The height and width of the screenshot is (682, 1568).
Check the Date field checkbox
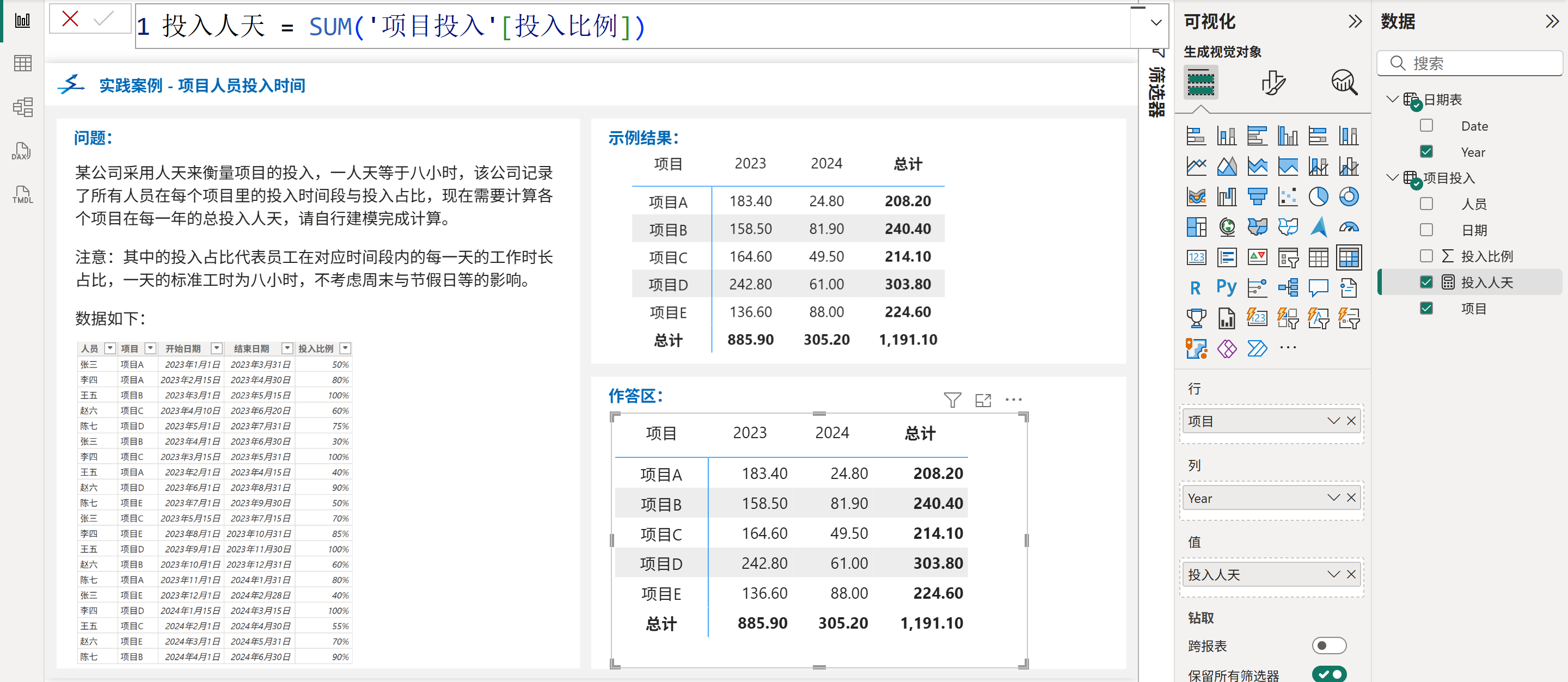click(1425, 126)
